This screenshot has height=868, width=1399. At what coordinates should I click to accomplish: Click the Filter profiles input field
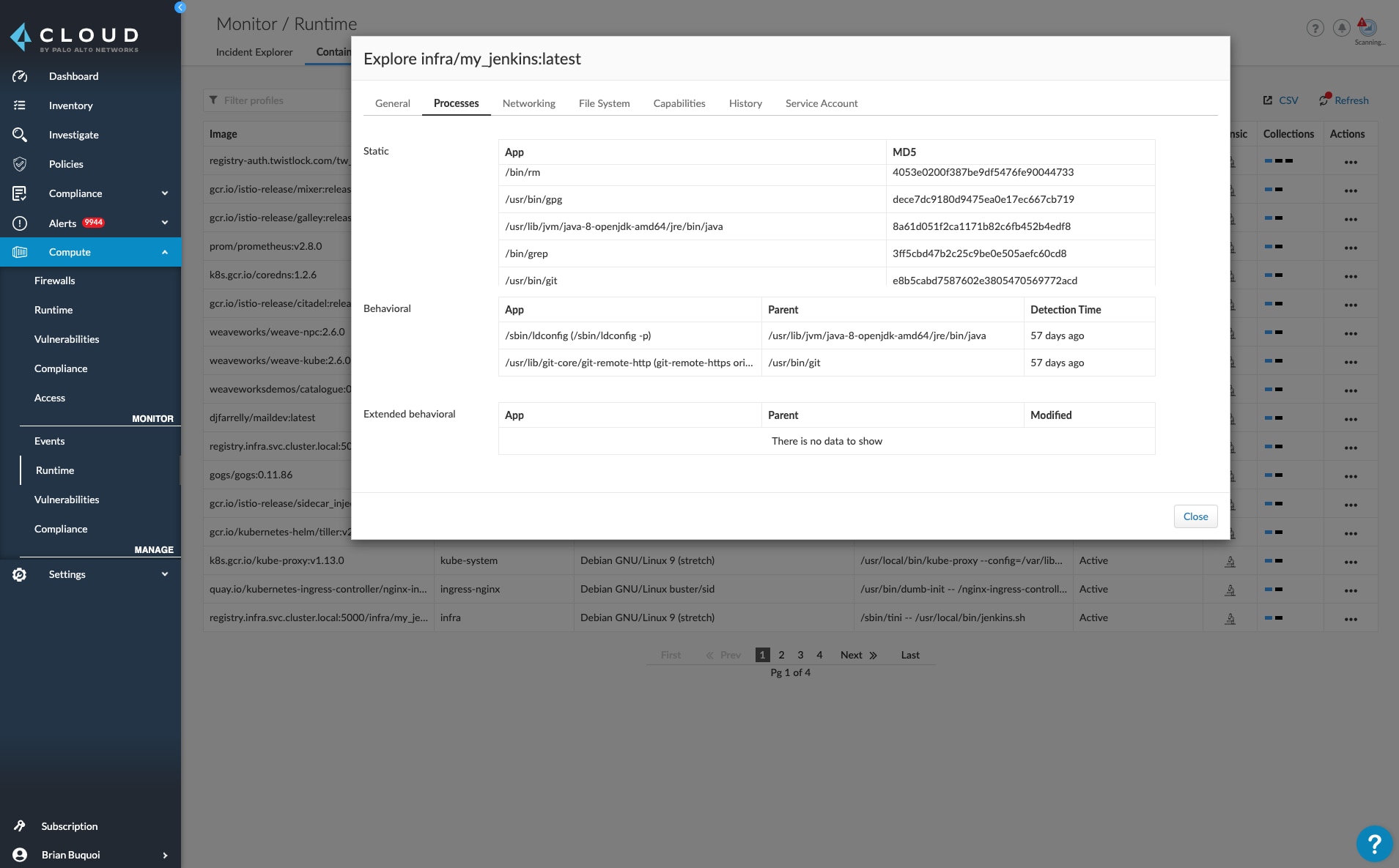(277, 100)
